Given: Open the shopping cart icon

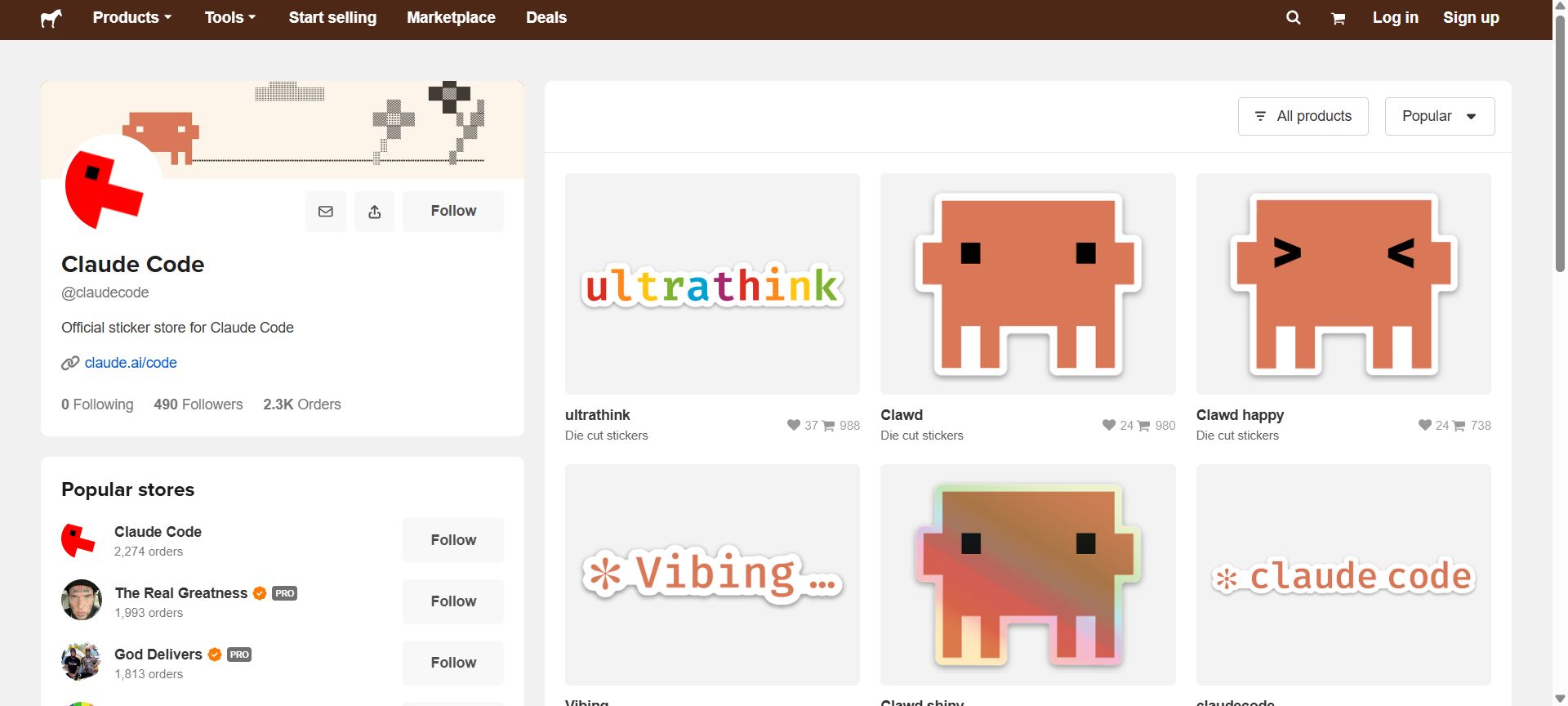Looking at the screenshot, I should click(1338, 19).
